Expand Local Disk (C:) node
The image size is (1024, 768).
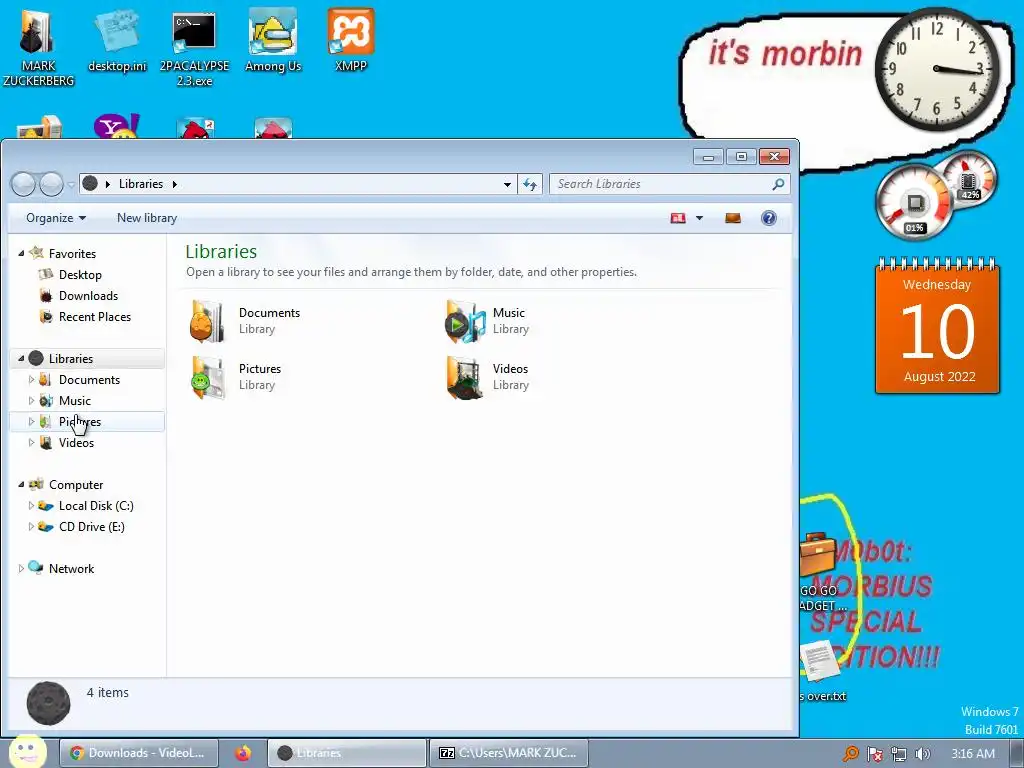31,505
